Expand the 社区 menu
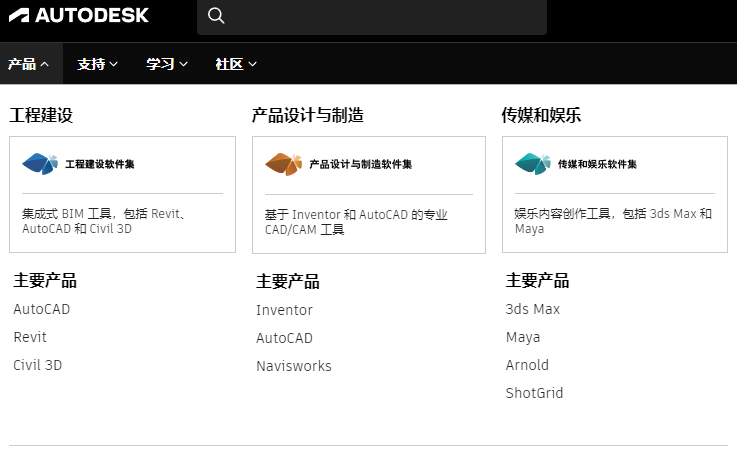Image resolution: width=737 pixels, height=453 pixels. 236,64
